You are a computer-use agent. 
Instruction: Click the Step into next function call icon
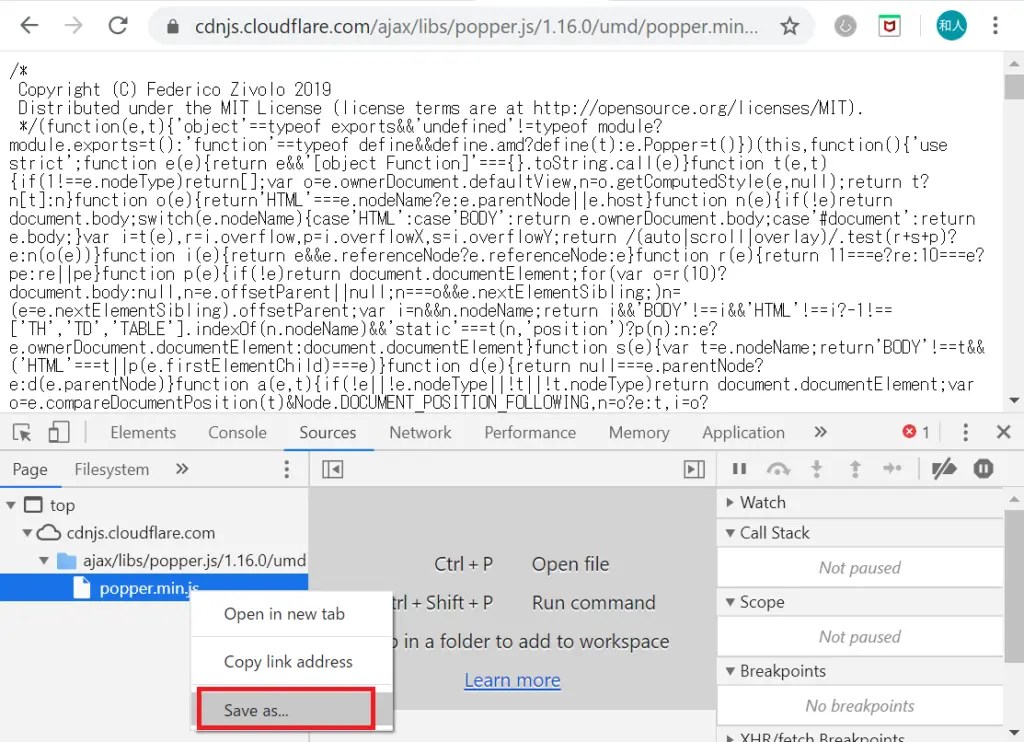(818, 468)
